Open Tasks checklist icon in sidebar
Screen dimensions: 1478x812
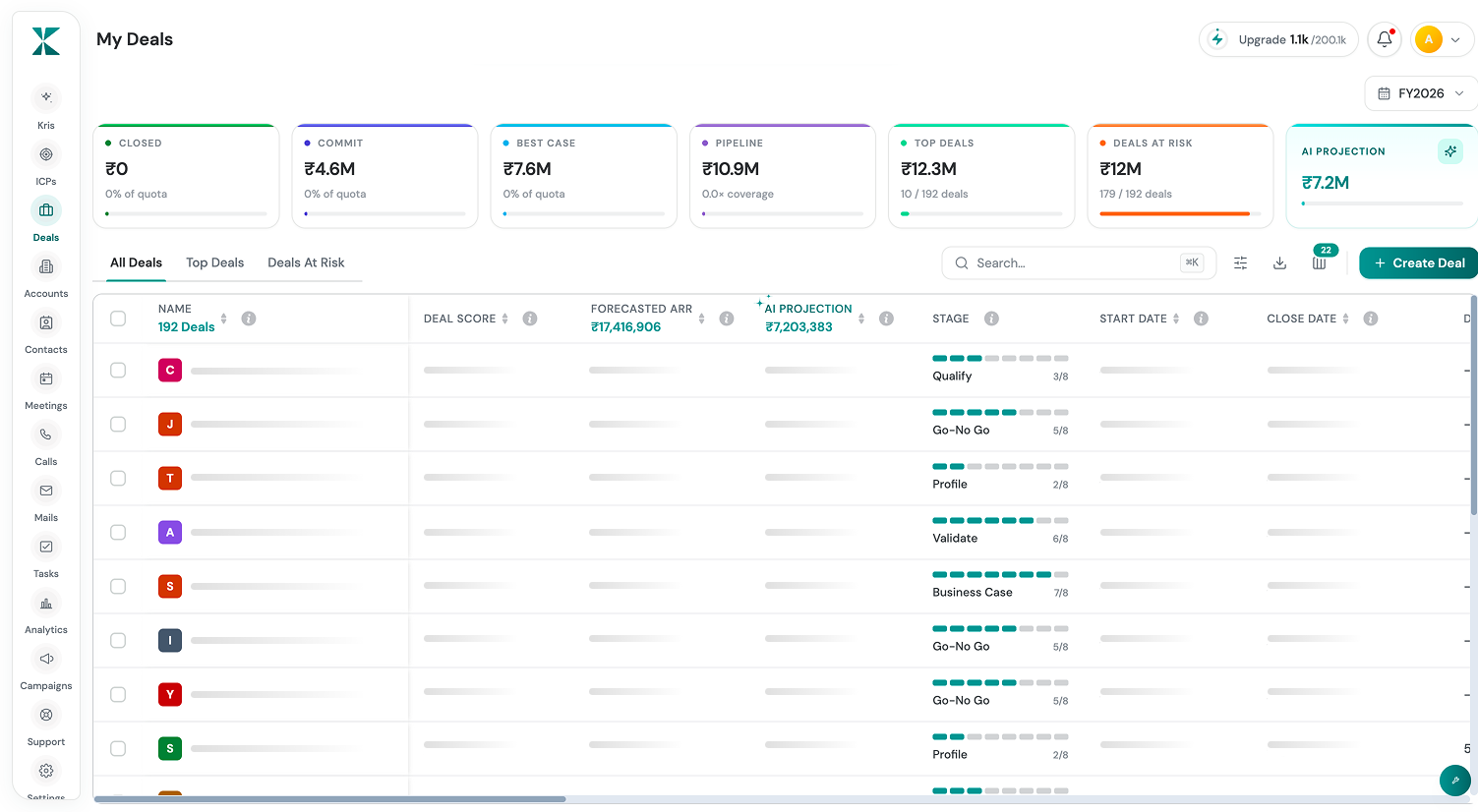coord(46,547)
